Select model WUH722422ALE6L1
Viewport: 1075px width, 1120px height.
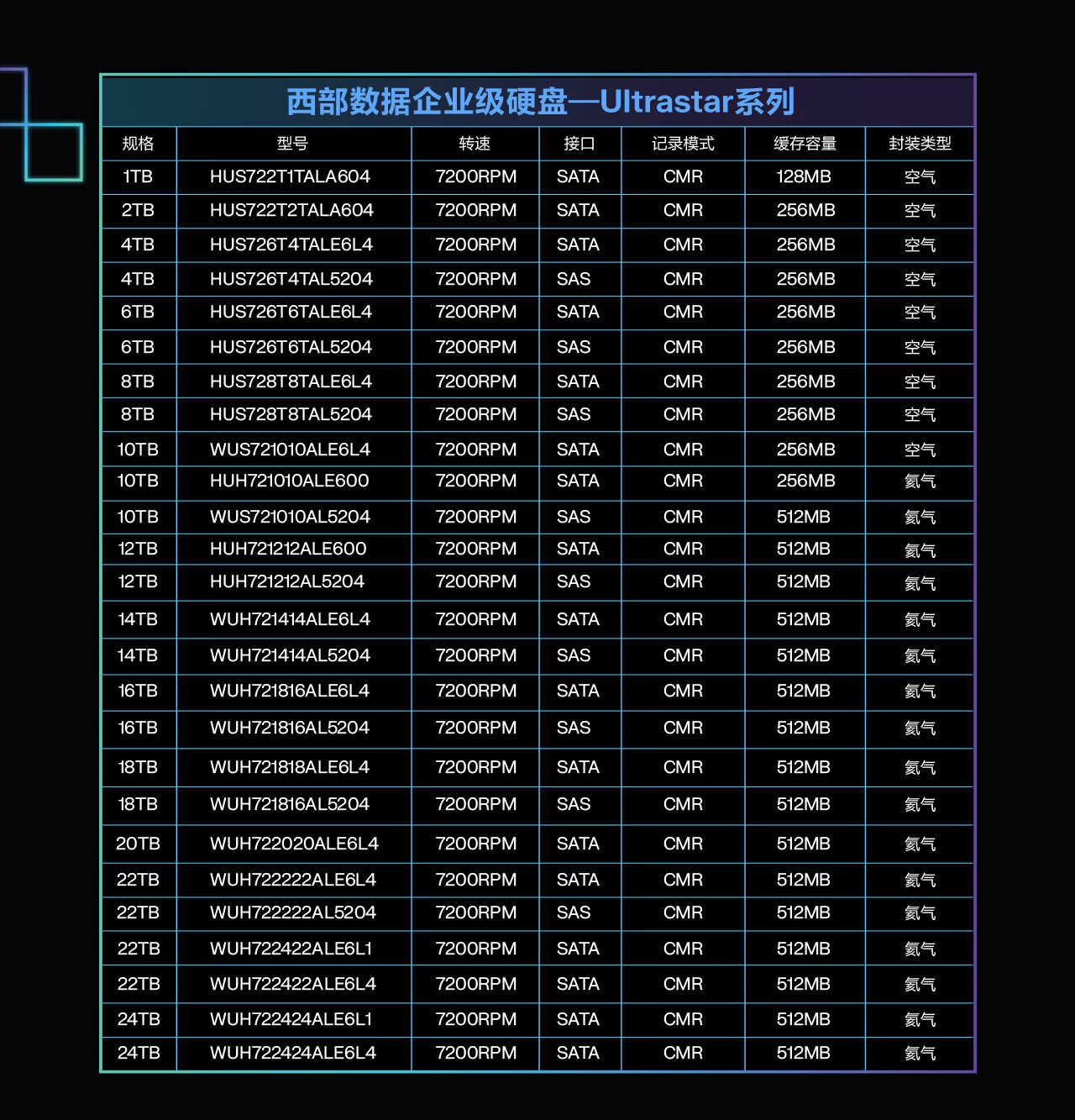point(291,949)
